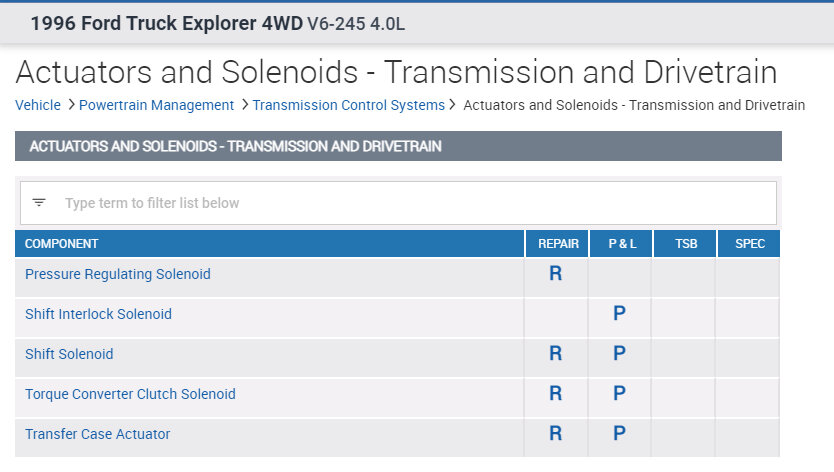The image size is (834, 472).
Task: Open Repair icon for Torque Converter Clutch Solenoid
Action: pos(556,394)
